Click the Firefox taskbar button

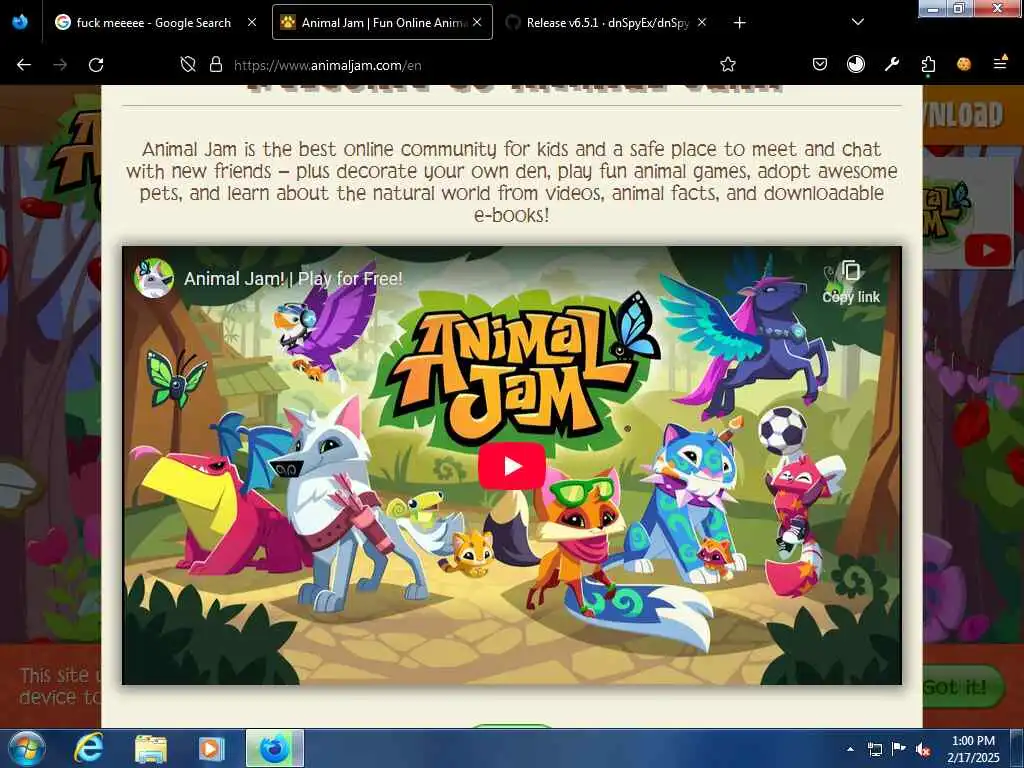[x=275, y=748]
